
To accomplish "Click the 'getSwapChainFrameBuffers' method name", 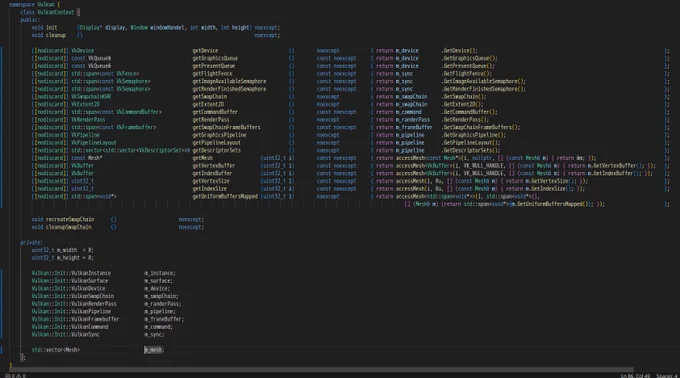I will coord(226,127).
